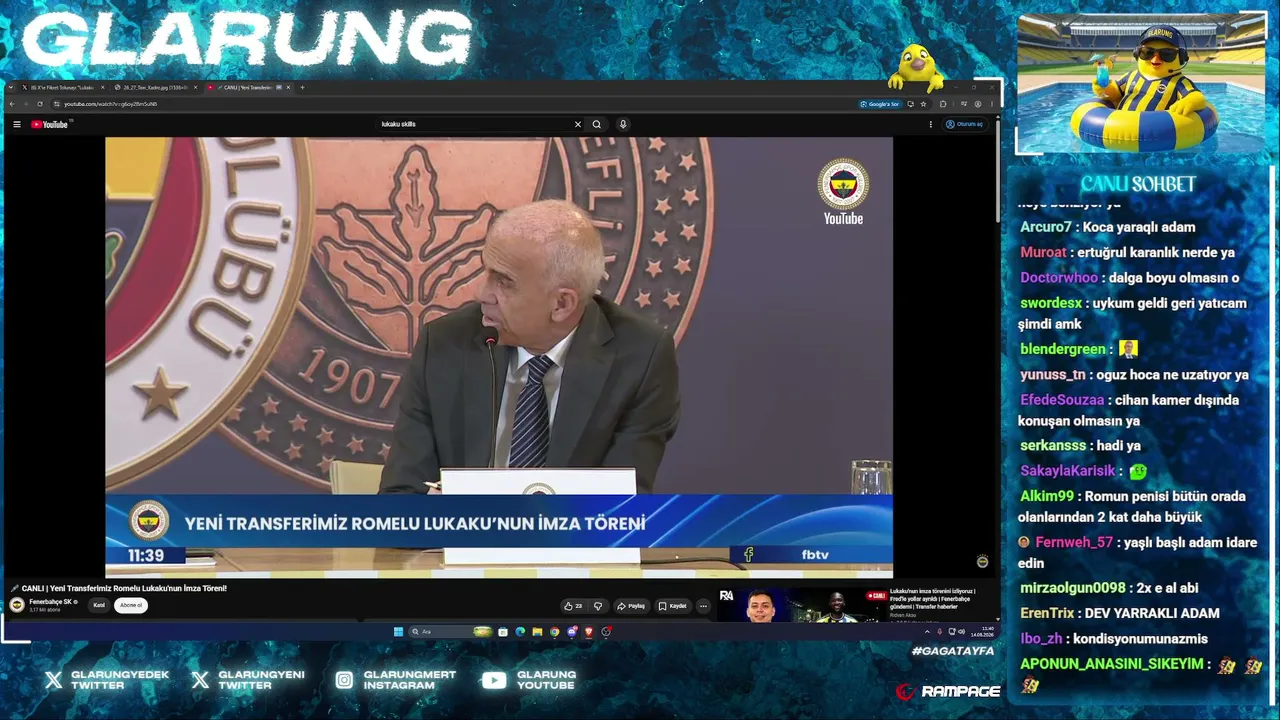This screenshot has width=1280, height=720.
Task: Open the browser extensions puzzle icon
Action: [x=943, y=104]
